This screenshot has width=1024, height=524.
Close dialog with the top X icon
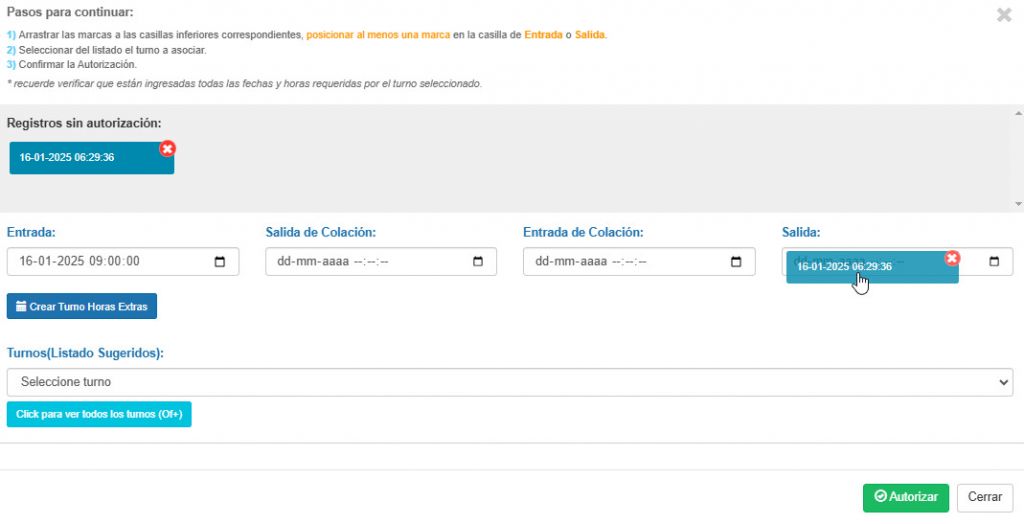(1004, 15)
